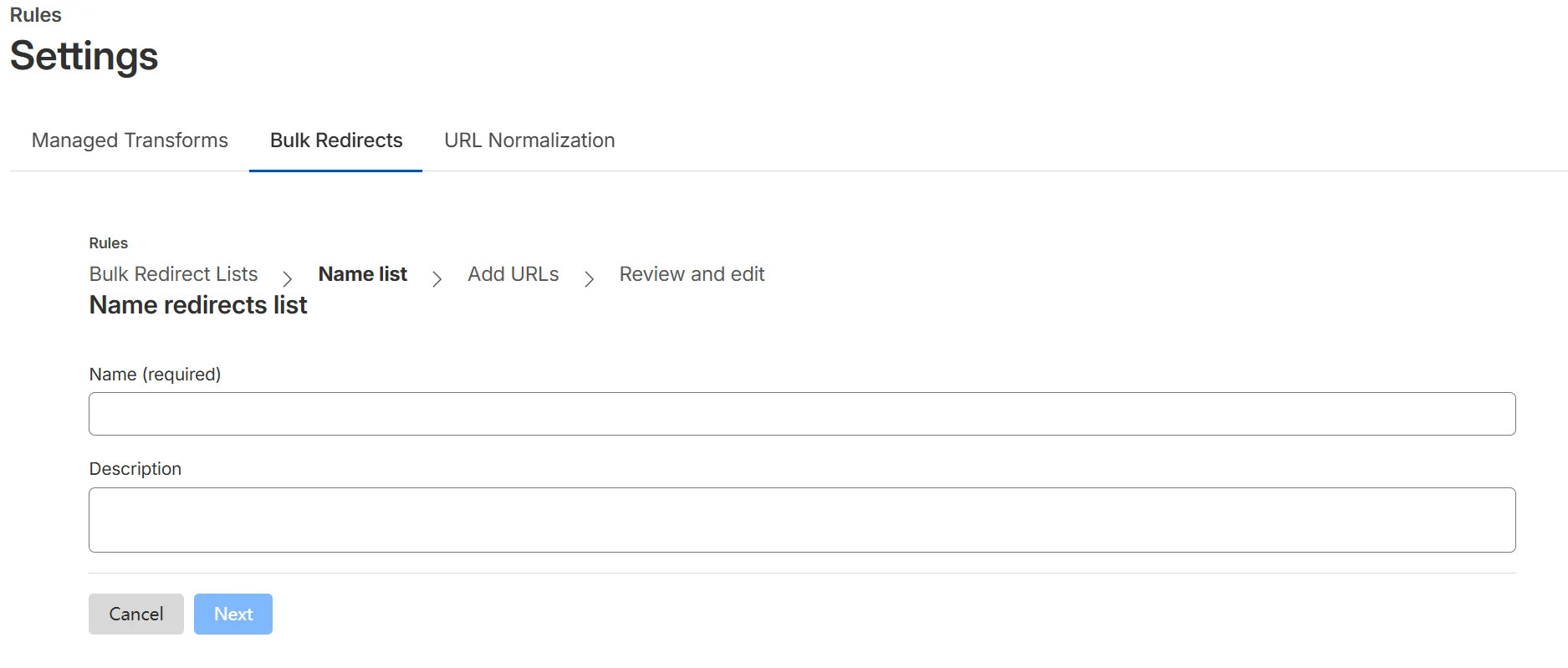Open the Managed Transforms tab

(130, 140)
